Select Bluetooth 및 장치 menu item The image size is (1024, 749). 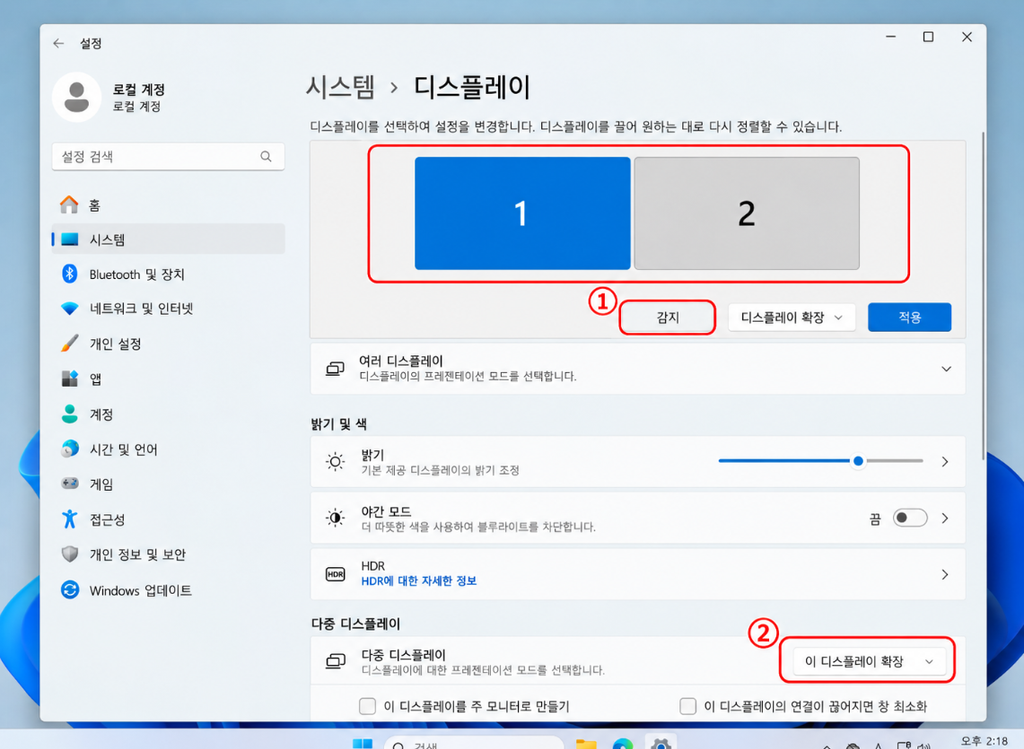point(168,274)
